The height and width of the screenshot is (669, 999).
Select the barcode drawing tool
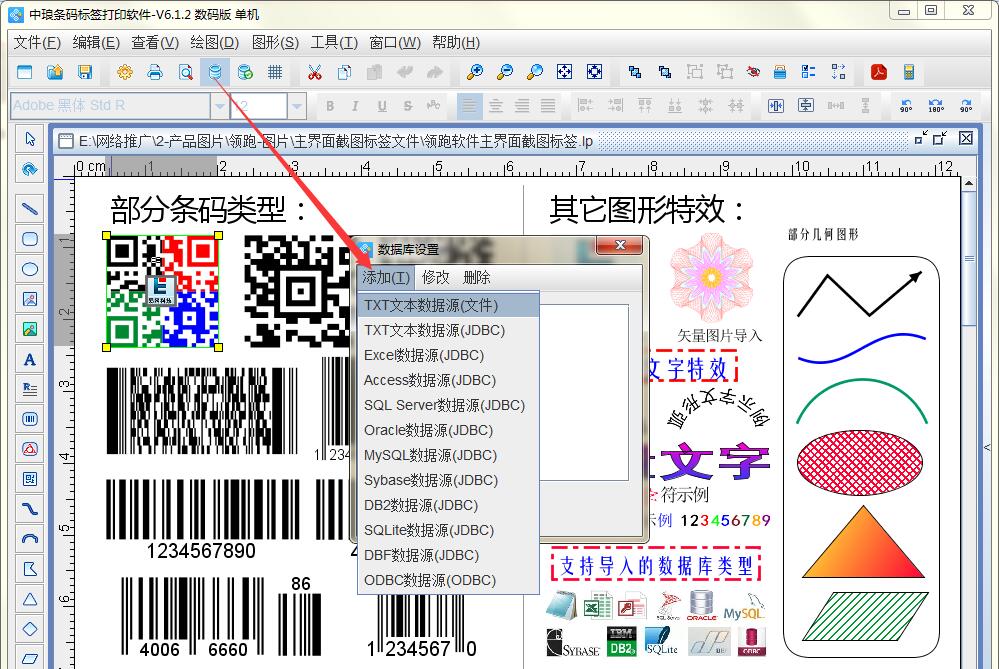pyautogui.click(x=30, y=419)
